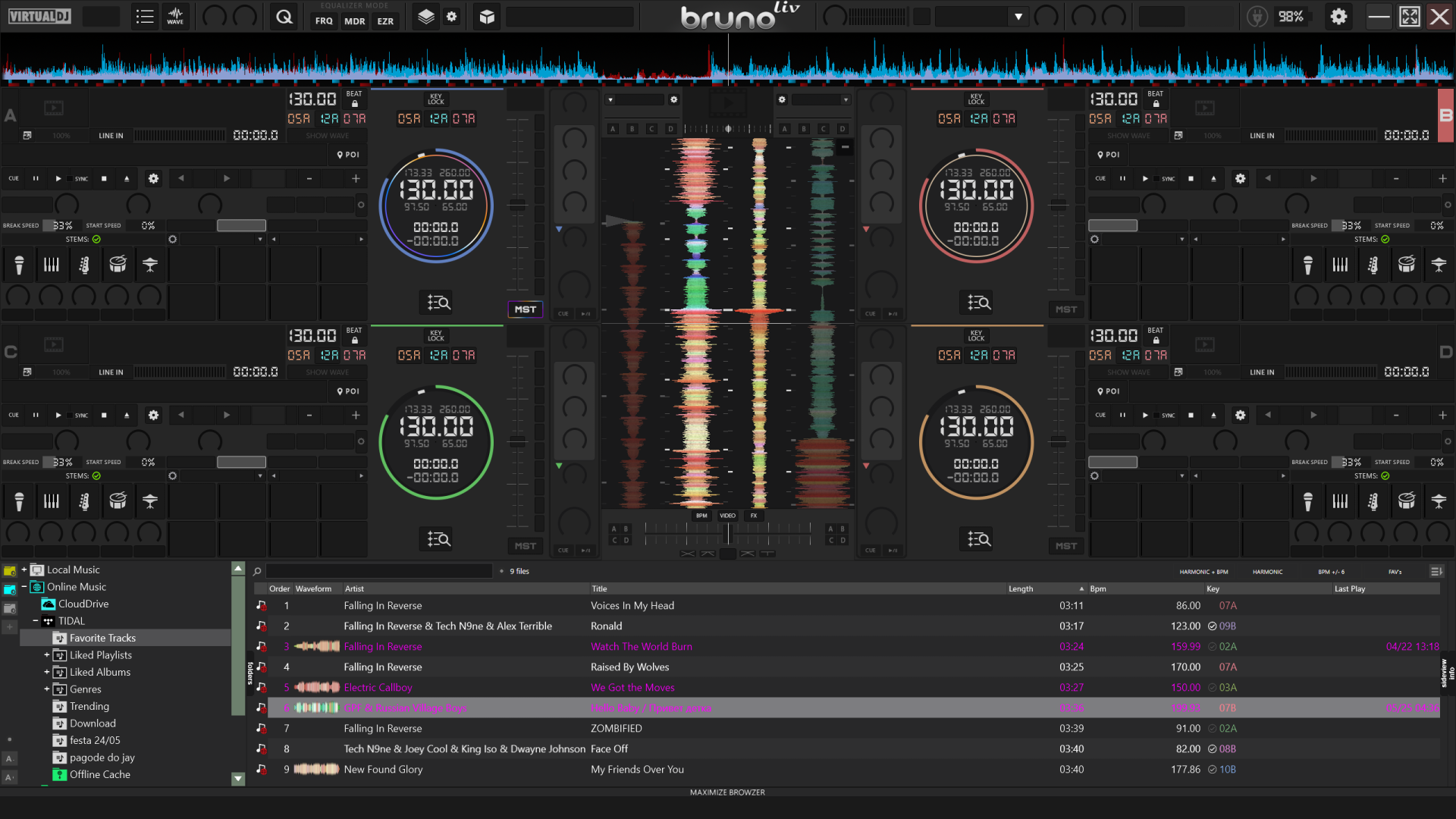Click the 3D cube icon in top bar
The image size is (1456, 819).
coord(487,17)
